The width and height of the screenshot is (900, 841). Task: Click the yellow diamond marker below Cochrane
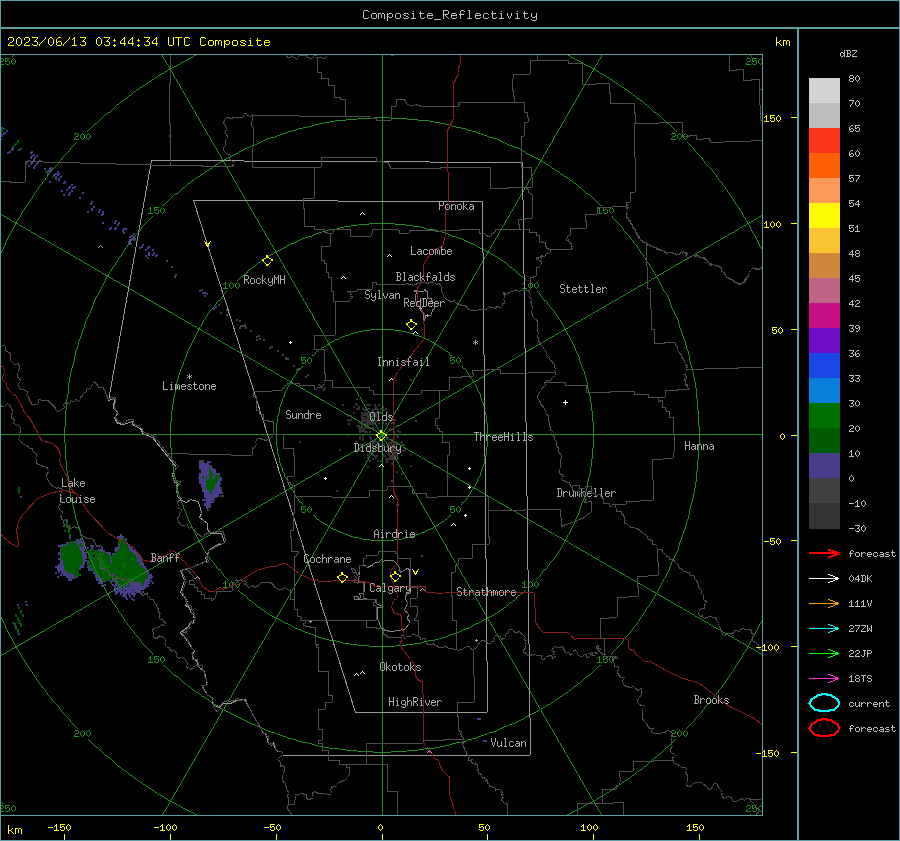[x=342, y=577]
